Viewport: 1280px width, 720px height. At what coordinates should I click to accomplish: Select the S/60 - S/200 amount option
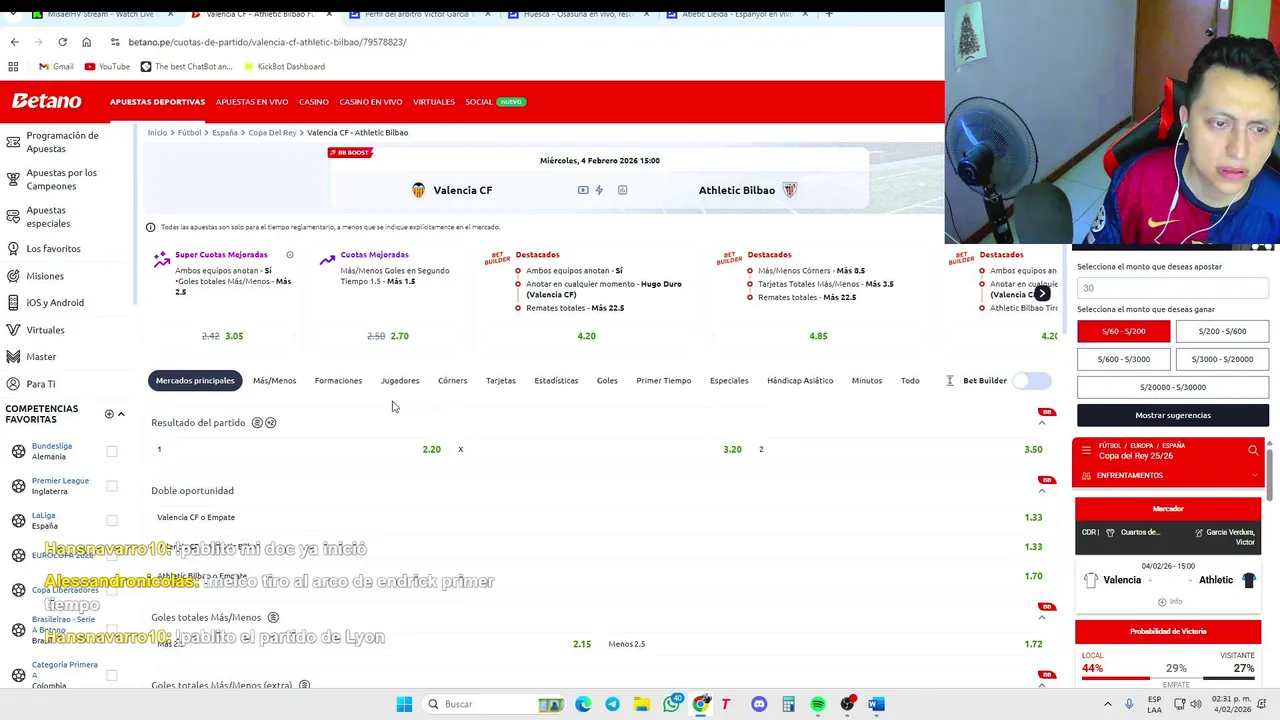point(1124,331)
